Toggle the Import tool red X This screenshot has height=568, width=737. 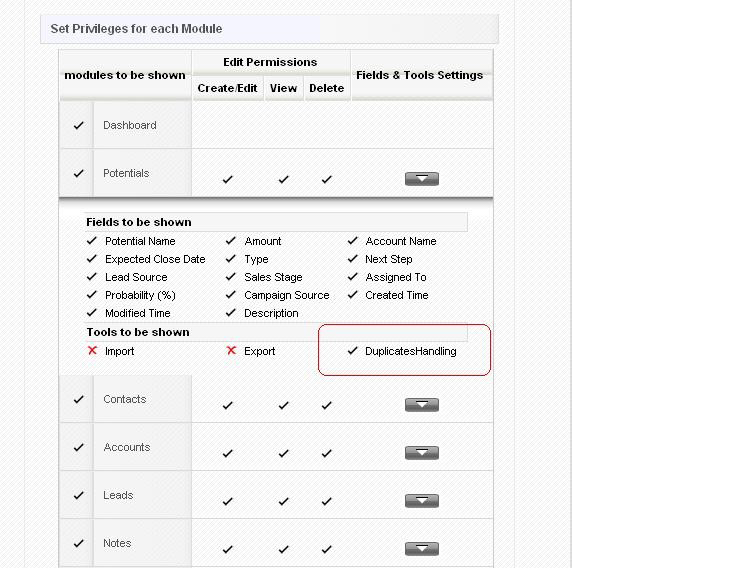(93, 351)
